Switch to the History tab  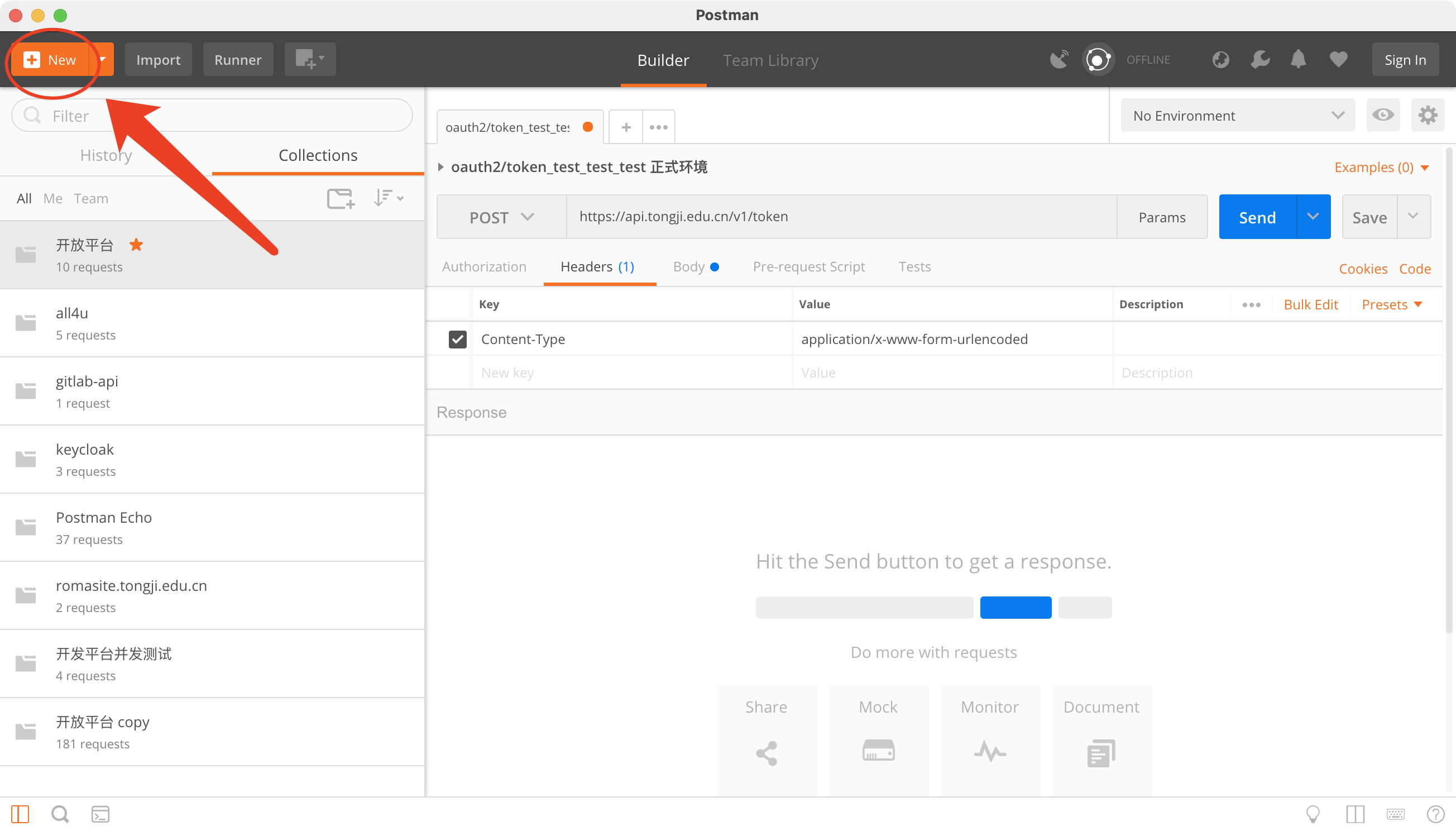click(x=106, y=155)
